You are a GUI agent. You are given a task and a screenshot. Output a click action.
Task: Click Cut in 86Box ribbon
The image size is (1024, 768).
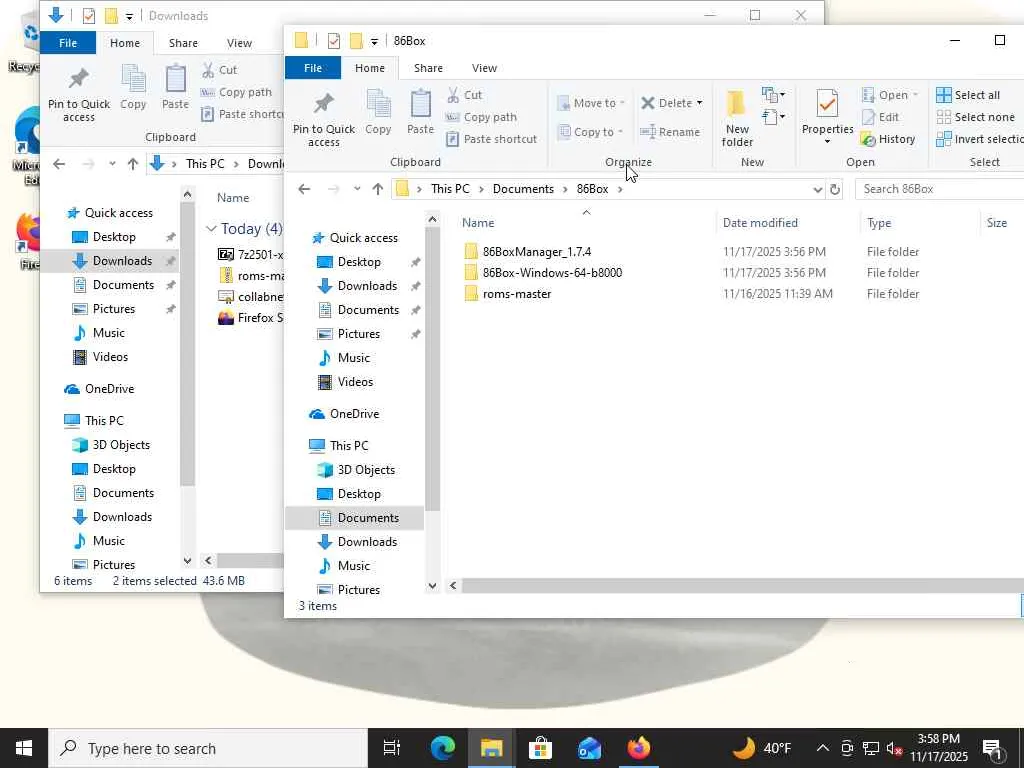tap(464, 95)
